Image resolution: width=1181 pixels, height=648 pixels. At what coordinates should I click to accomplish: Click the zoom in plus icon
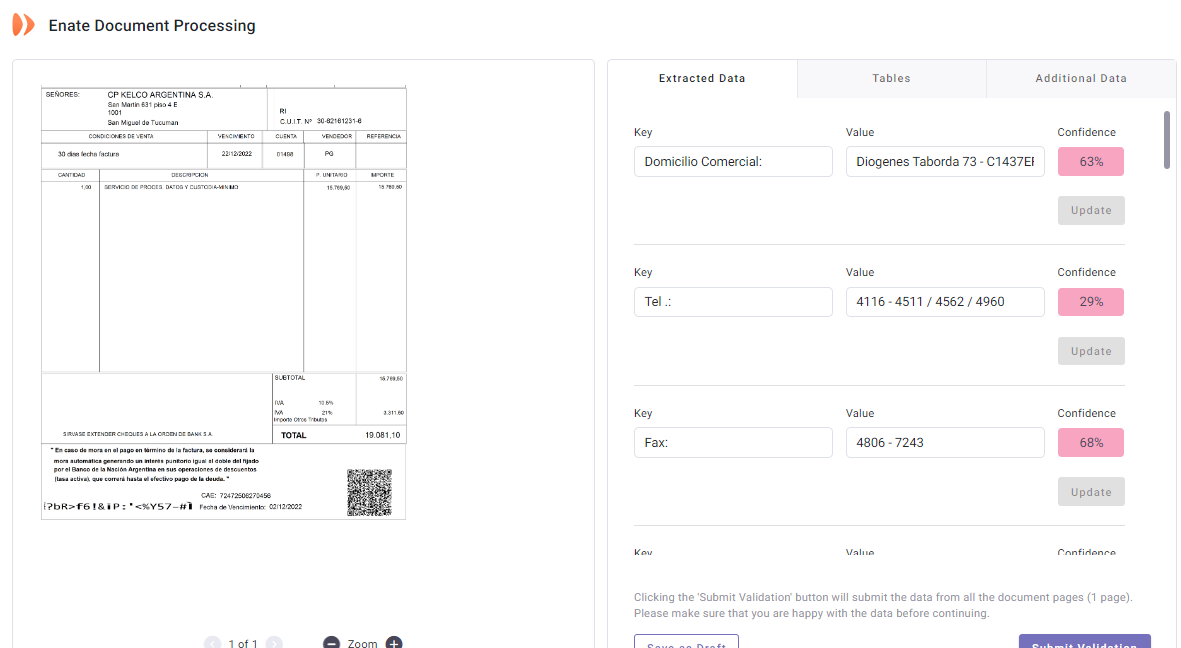pyautogui.click(x=394, y=643)
